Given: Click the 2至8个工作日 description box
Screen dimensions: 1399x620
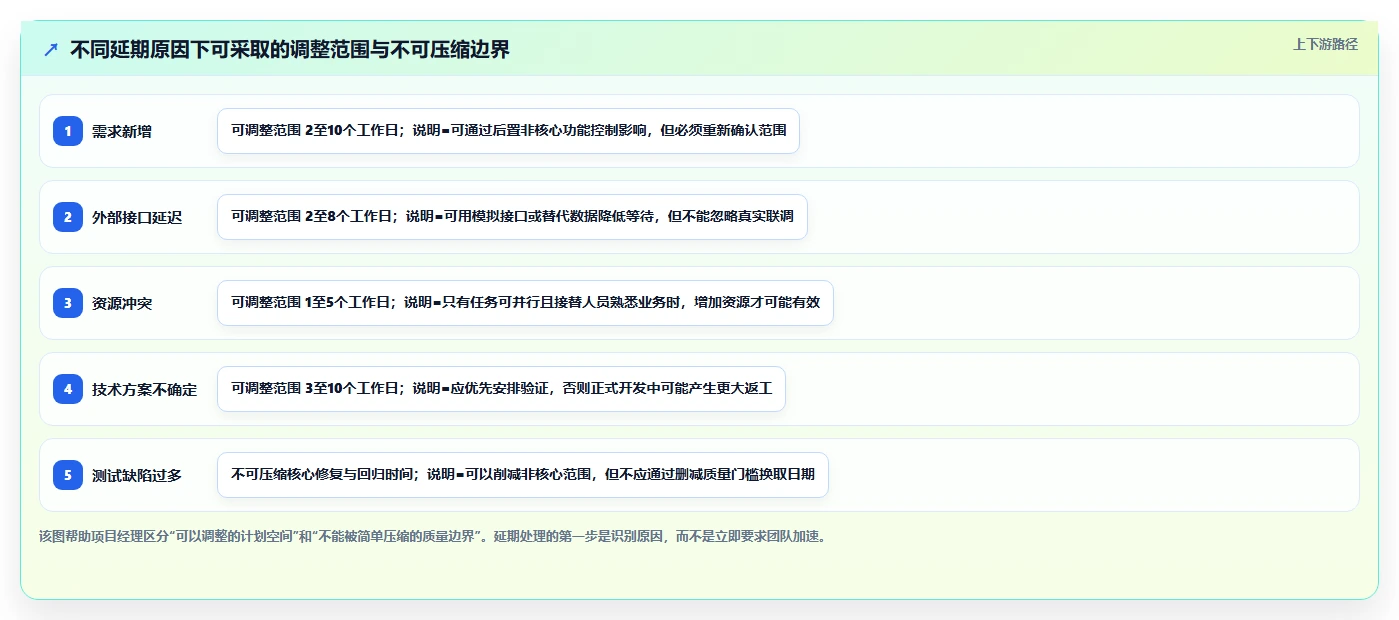Looking at the screenshot, I should coord(512,217).
